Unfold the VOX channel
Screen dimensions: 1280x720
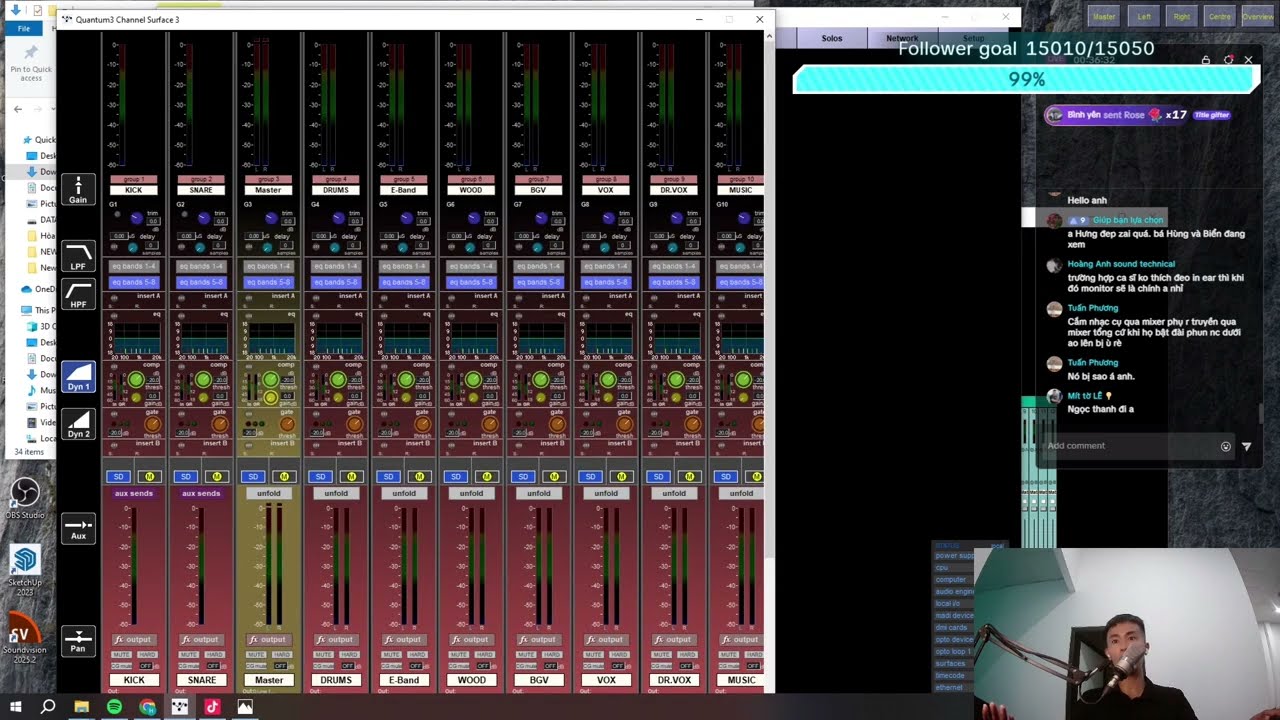click(x=606, y=493)
